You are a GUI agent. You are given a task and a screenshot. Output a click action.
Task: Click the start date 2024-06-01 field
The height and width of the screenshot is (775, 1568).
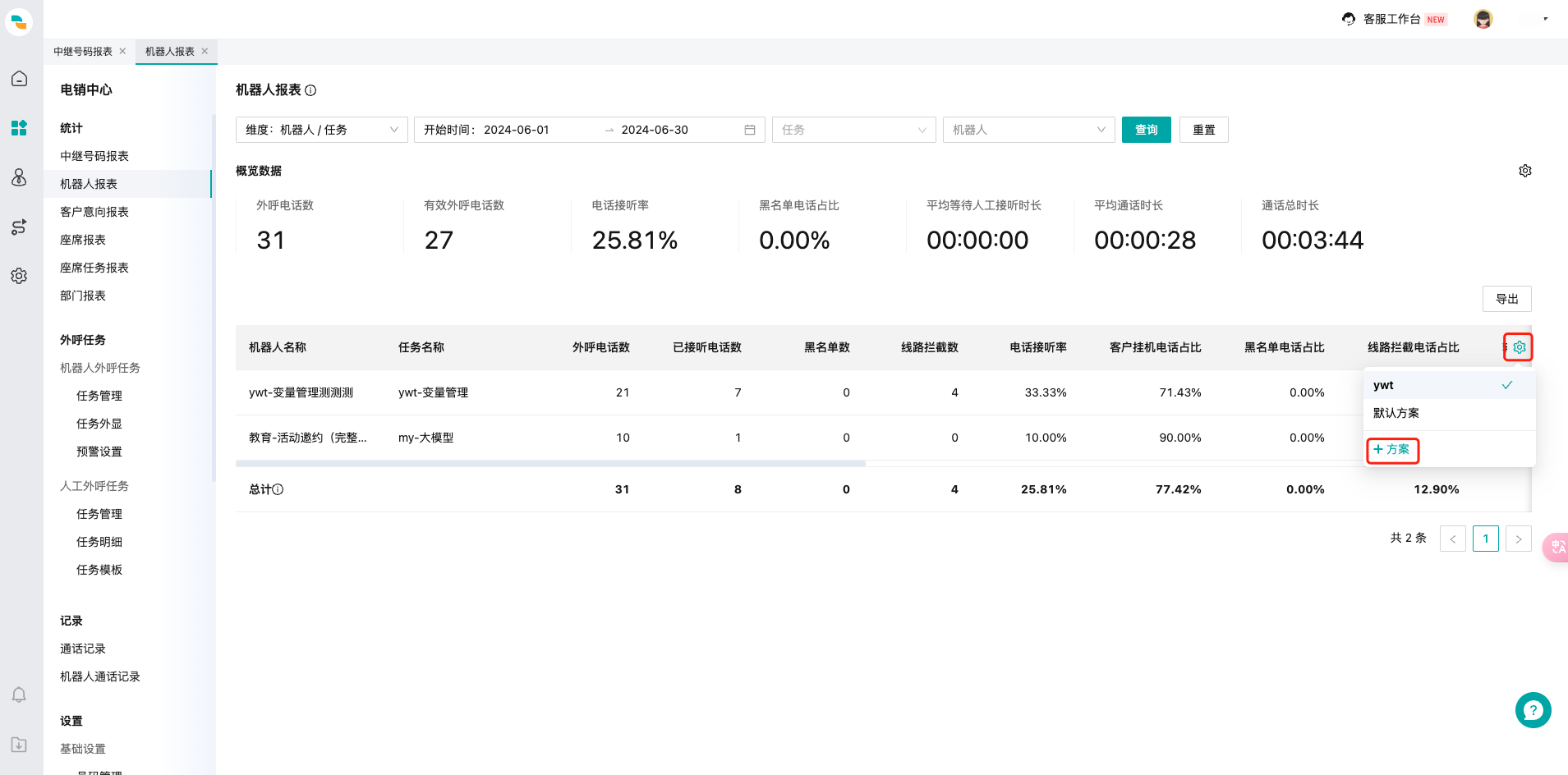pos(517,130)
